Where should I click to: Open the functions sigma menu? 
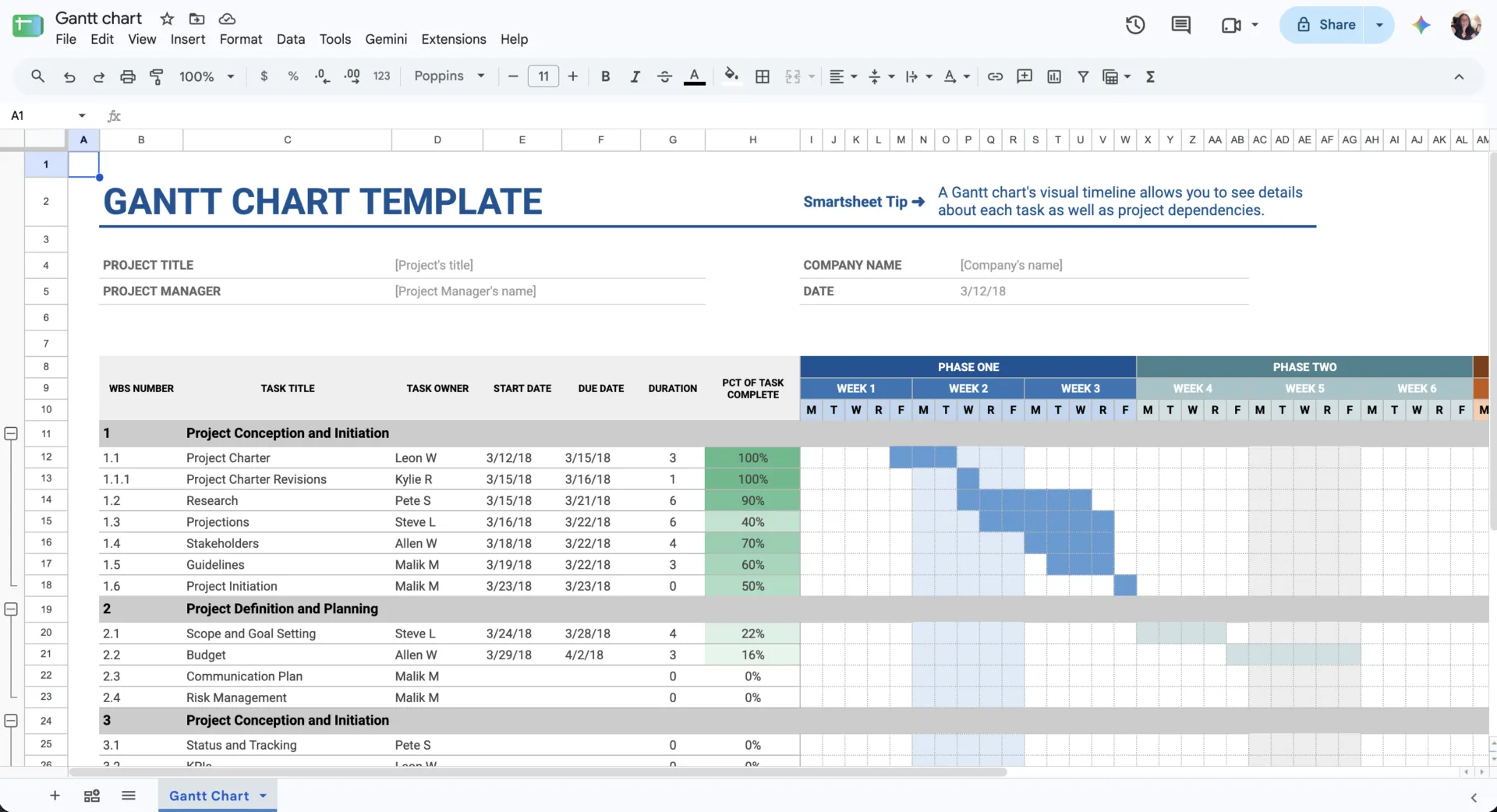pos(1150,76)
